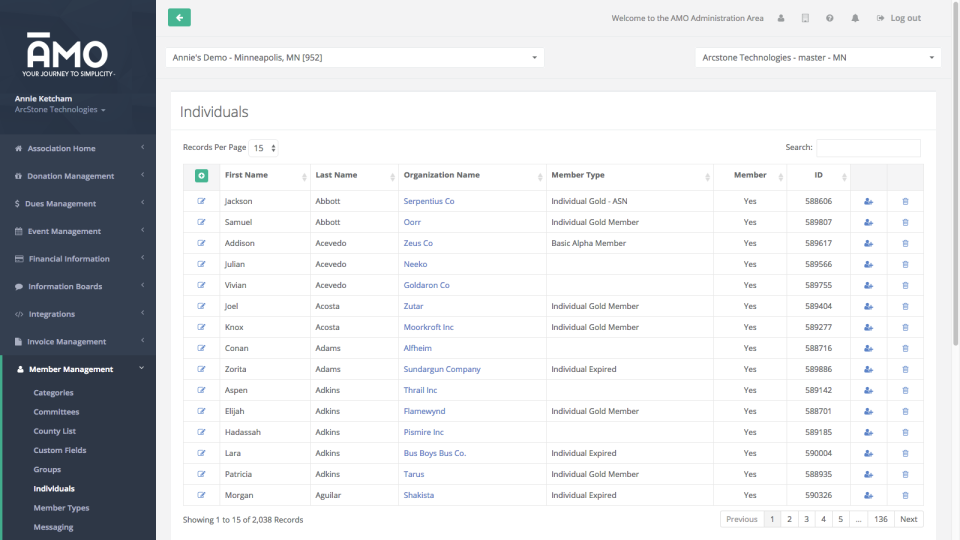Open Annie's Demo Minneapolis location dropdown
The height and width of the screenshot is (540, 960).
pyautogui.click(x=355, y=58)
